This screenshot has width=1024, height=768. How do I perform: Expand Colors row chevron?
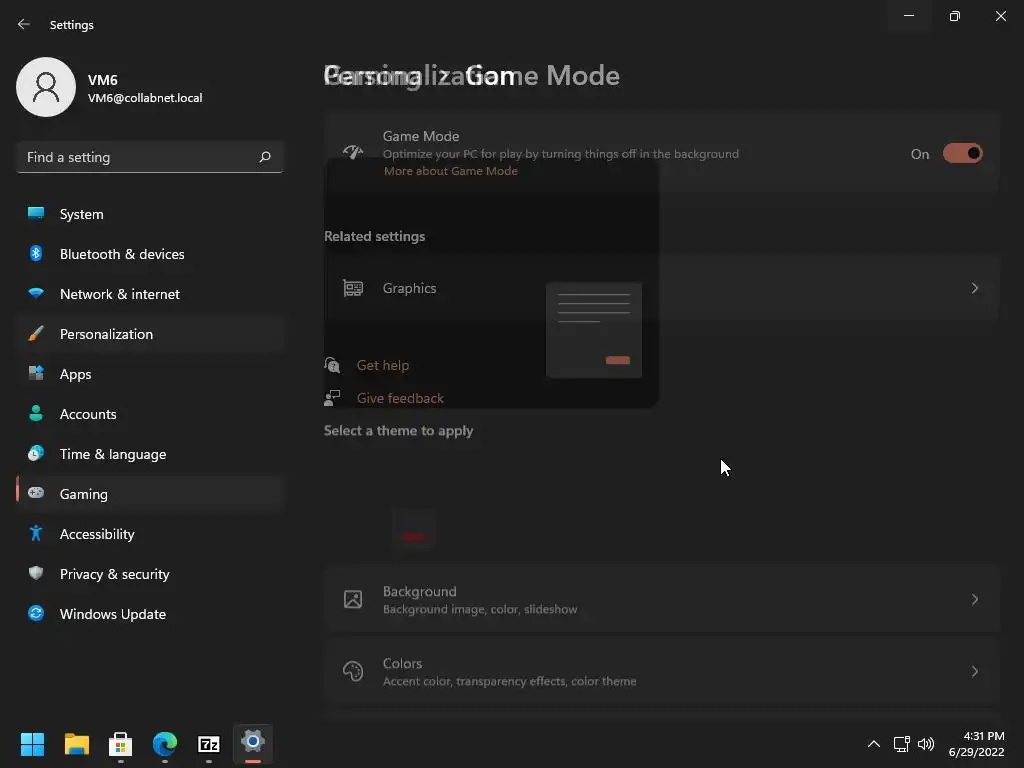[974, 671]
